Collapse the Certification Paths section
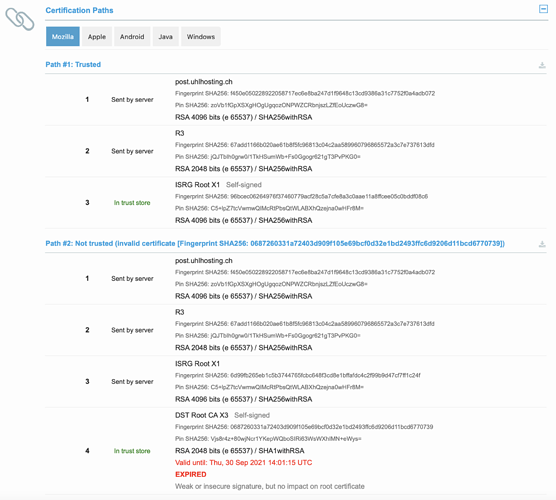This screenshot has height=500, width=556. coord(543,9)
